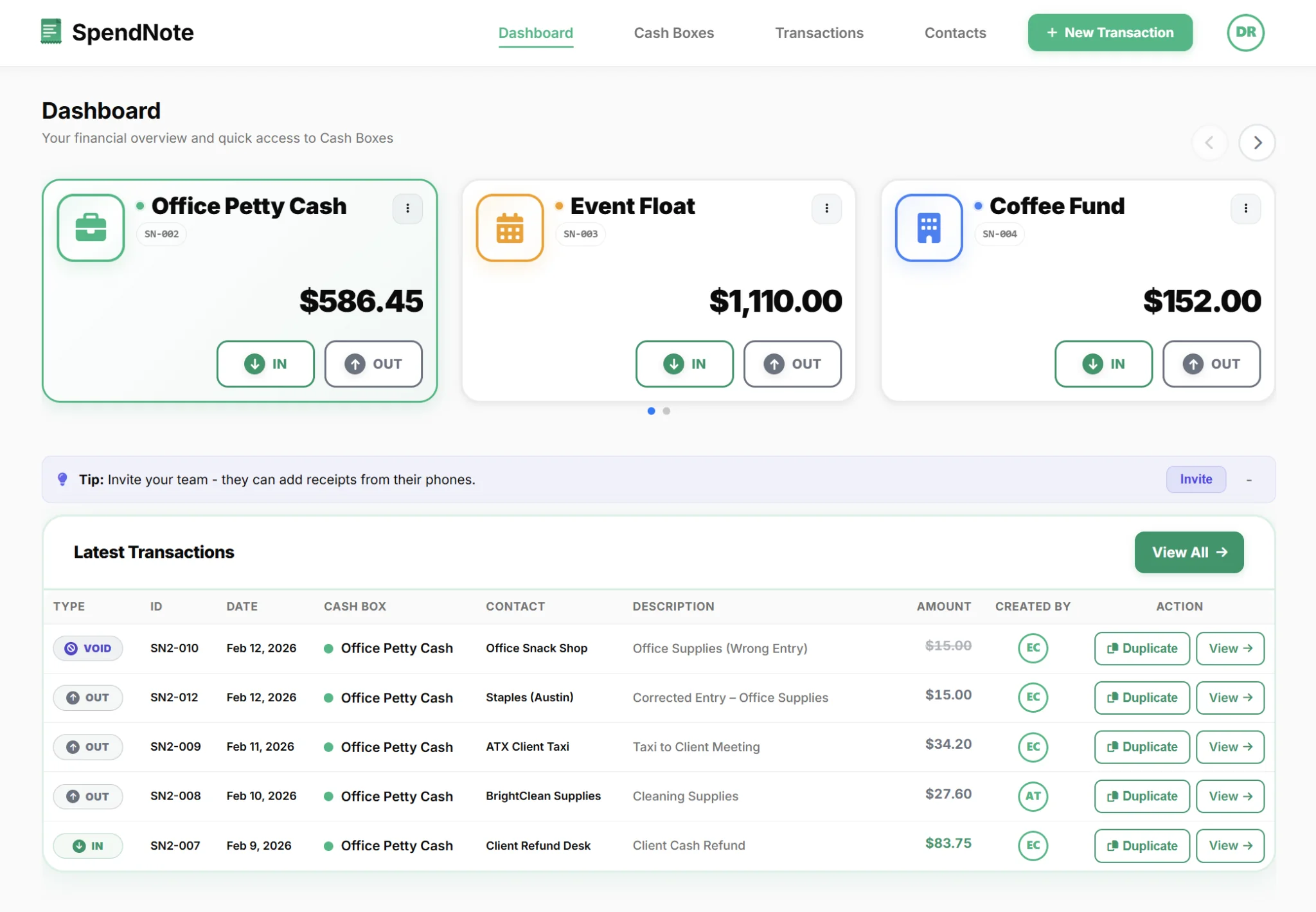The width and height of the screenshot is (1316, 912).
Task: Click the EC avatar on the SN2-007 row
Action: click(1032, 846)
